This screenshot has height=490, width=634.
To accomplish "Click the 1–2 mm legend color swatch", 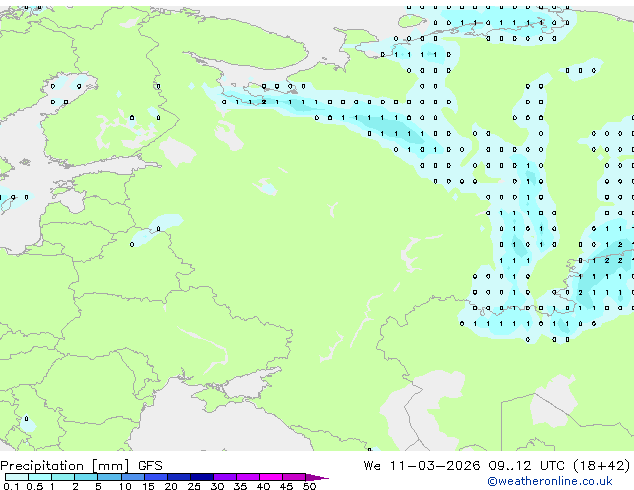I will point(63,477).
